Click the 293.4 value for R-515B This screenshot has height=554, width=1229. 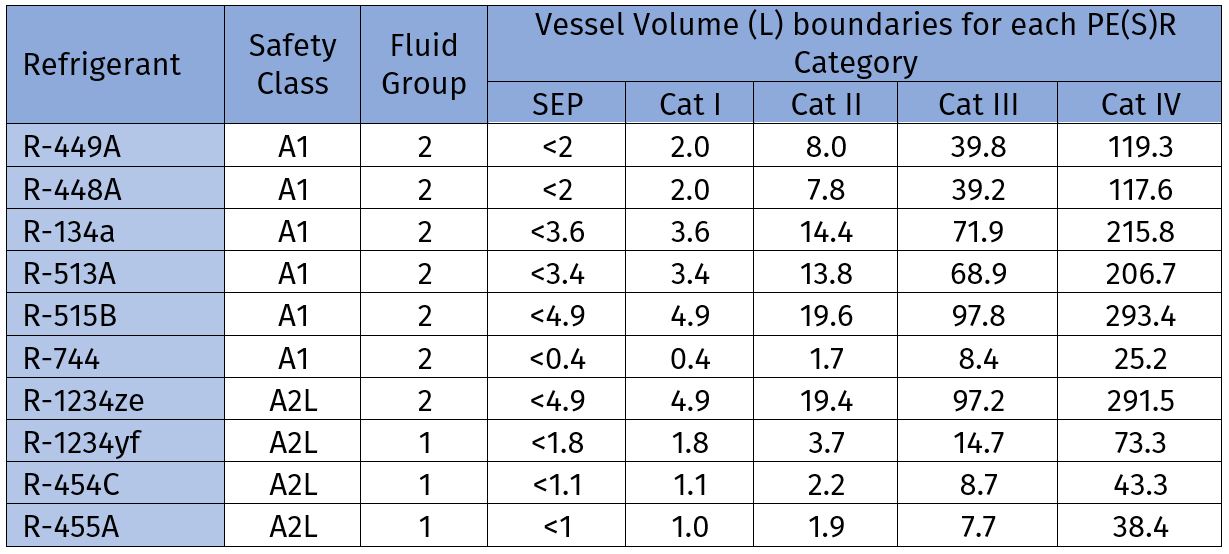pyautogui.click(x=1139, y=317)
